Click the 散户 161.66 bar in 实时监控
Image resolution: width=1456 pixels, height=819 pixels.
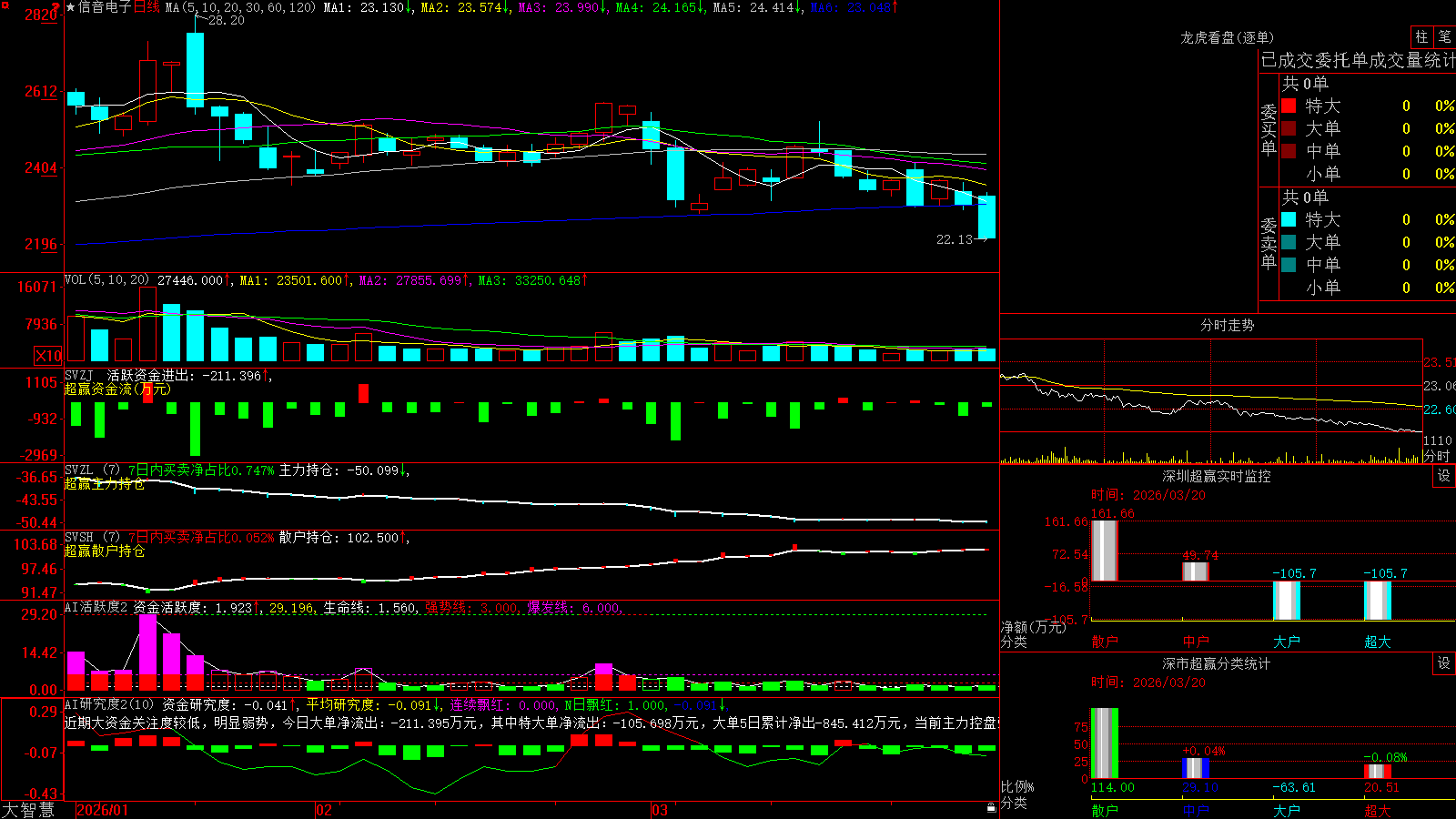[x=1104, y=551]
